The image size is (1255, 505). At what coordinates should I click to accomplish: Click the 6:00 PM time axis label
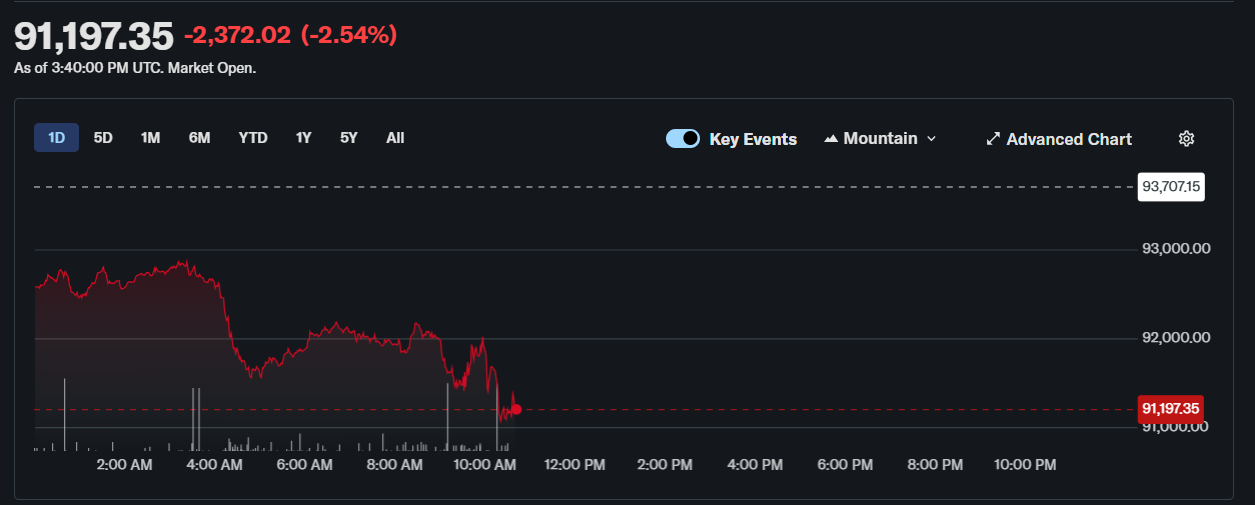[845, 465]
